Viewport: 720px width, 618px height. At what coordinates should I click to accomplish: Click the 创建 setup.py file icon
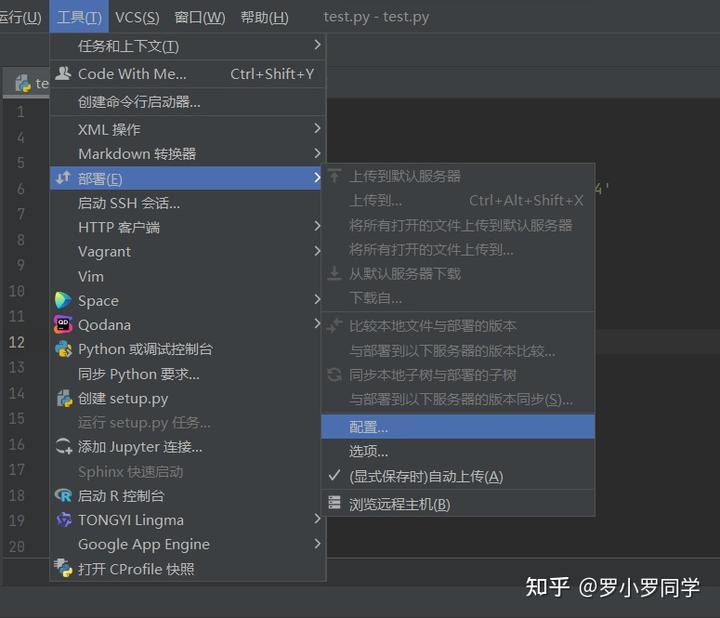[63, 398]
